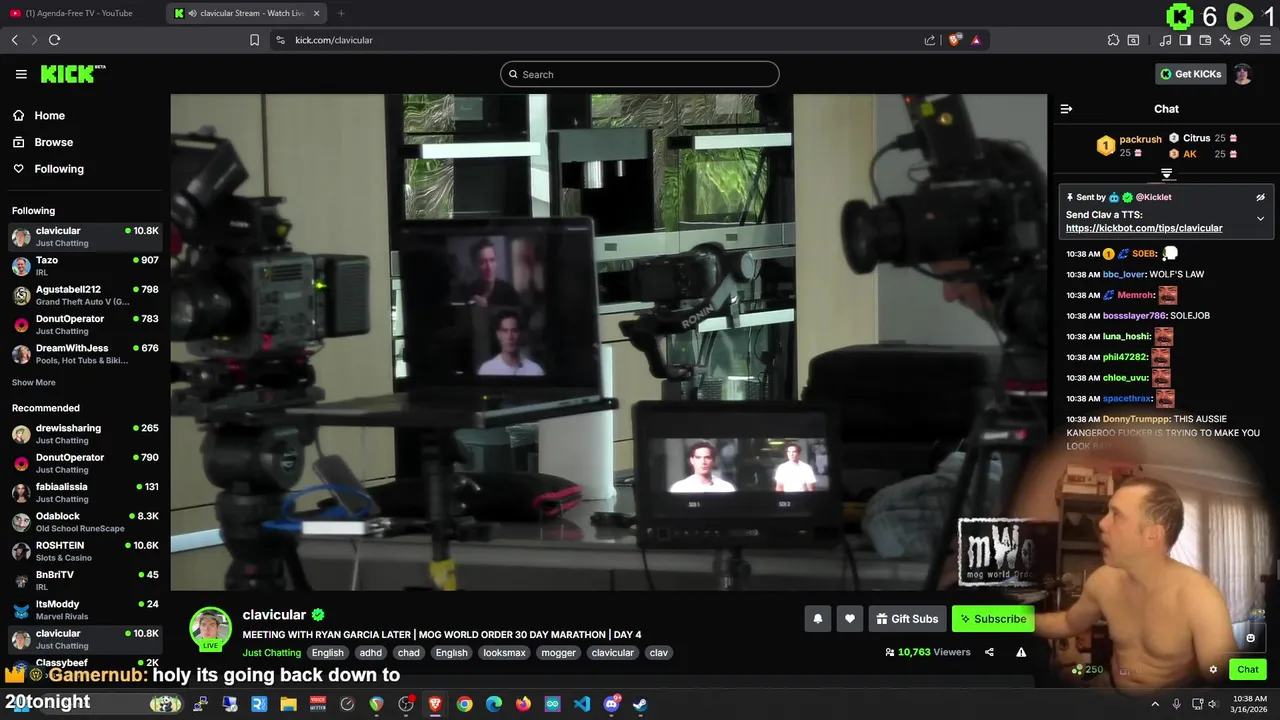Collapse the pinned message chevron
The height and width of the screenshot is (720, 1280).
1260,218
